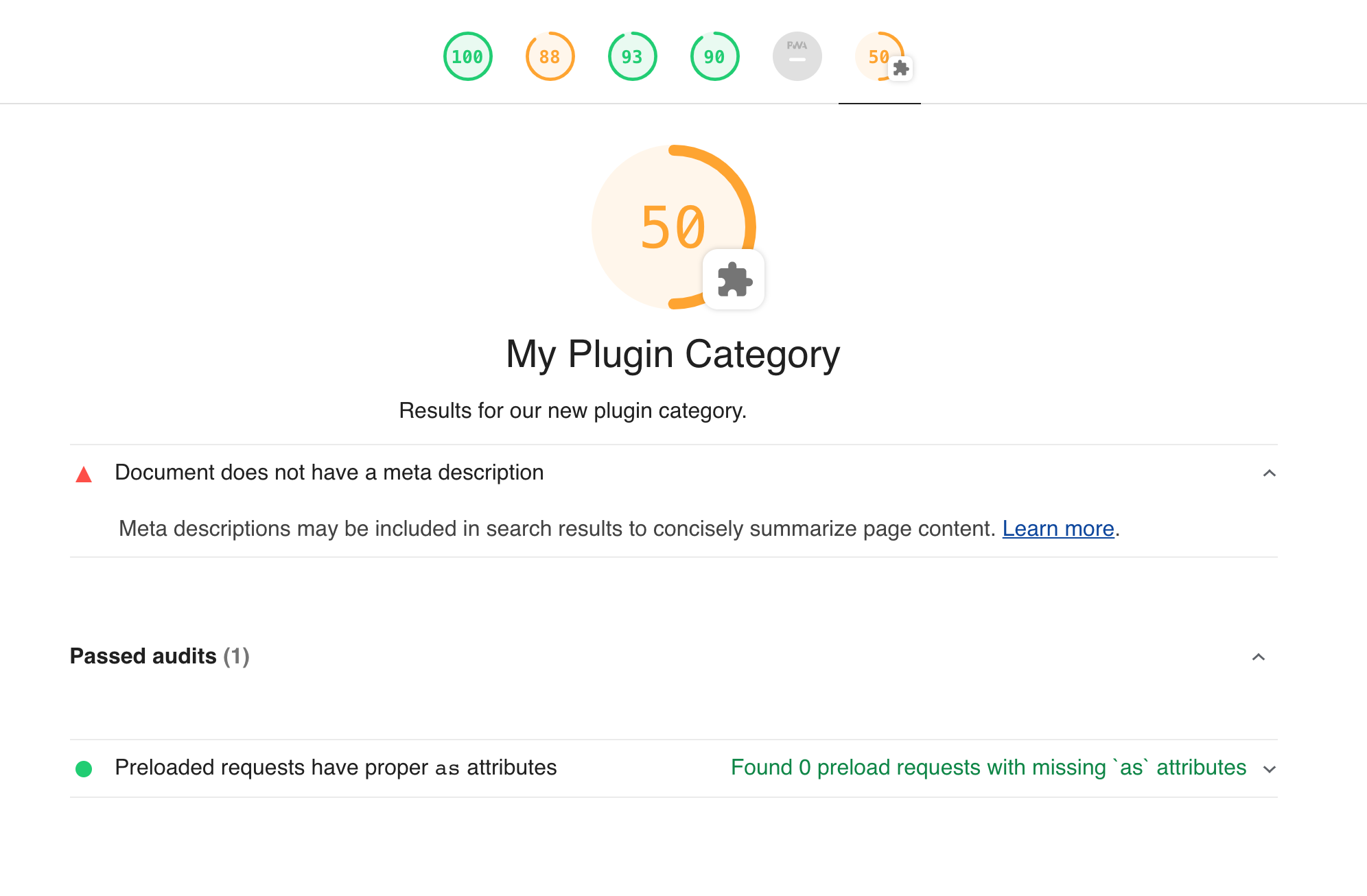Click the large 50 score gauge
The height and width of the screenshot is (896, 1367).
point(673,227)
